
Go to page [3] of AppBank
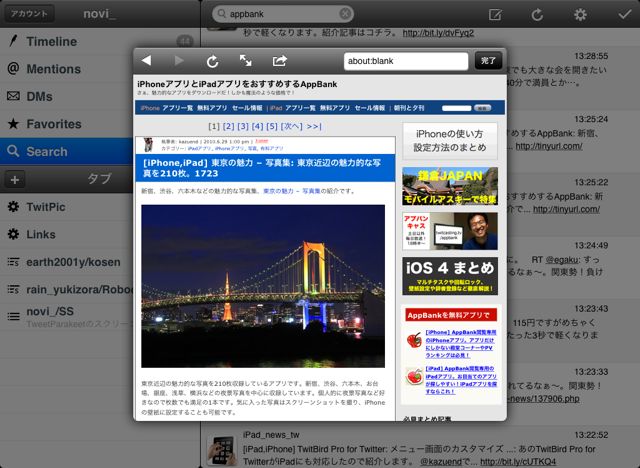point(243,126)
